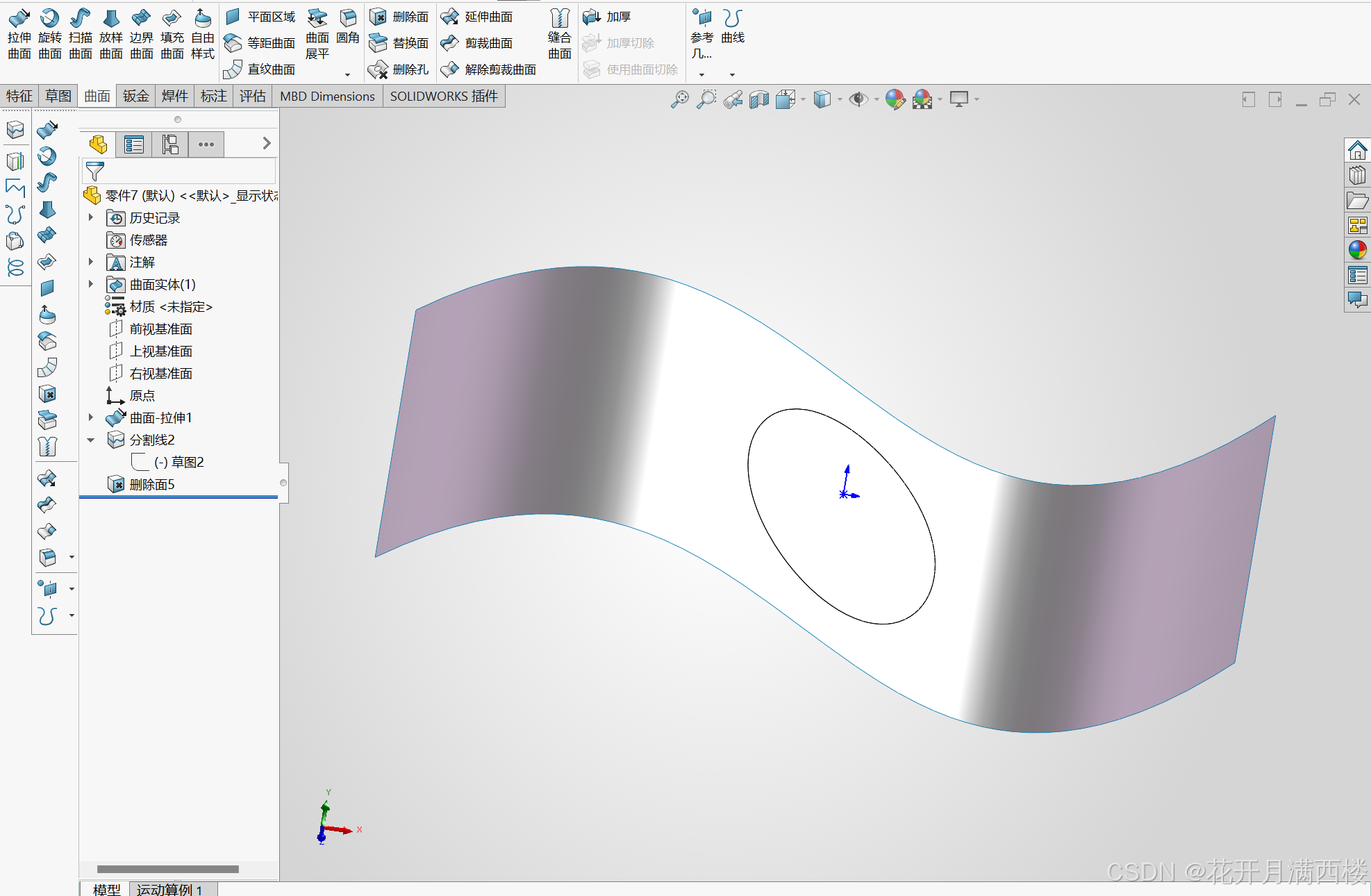This screenshot has height=896, width=1371.
Task: Toggle the hide/show items eye icon
Action: 858,99
